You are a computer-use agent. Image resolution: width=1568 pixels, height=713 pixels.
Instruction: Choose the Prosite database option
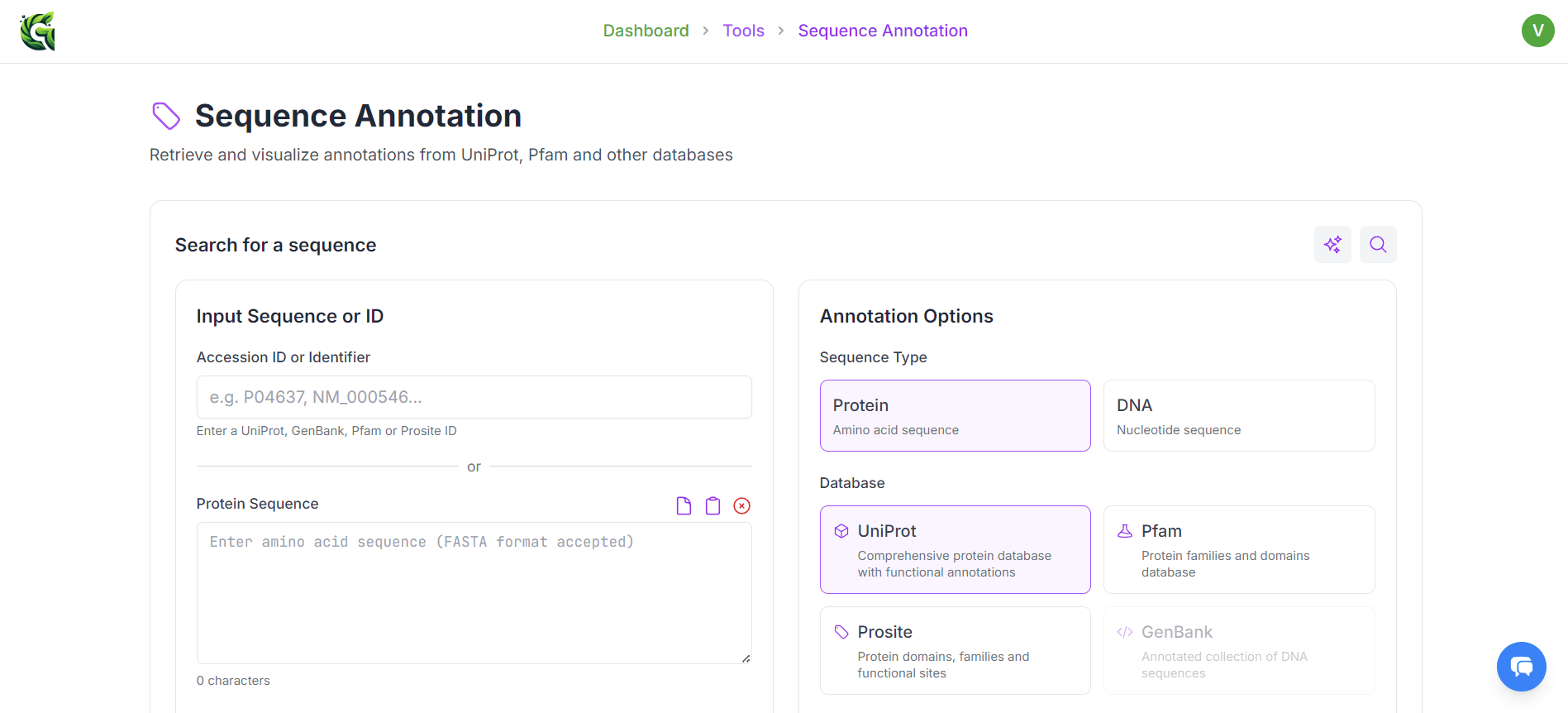955,650
